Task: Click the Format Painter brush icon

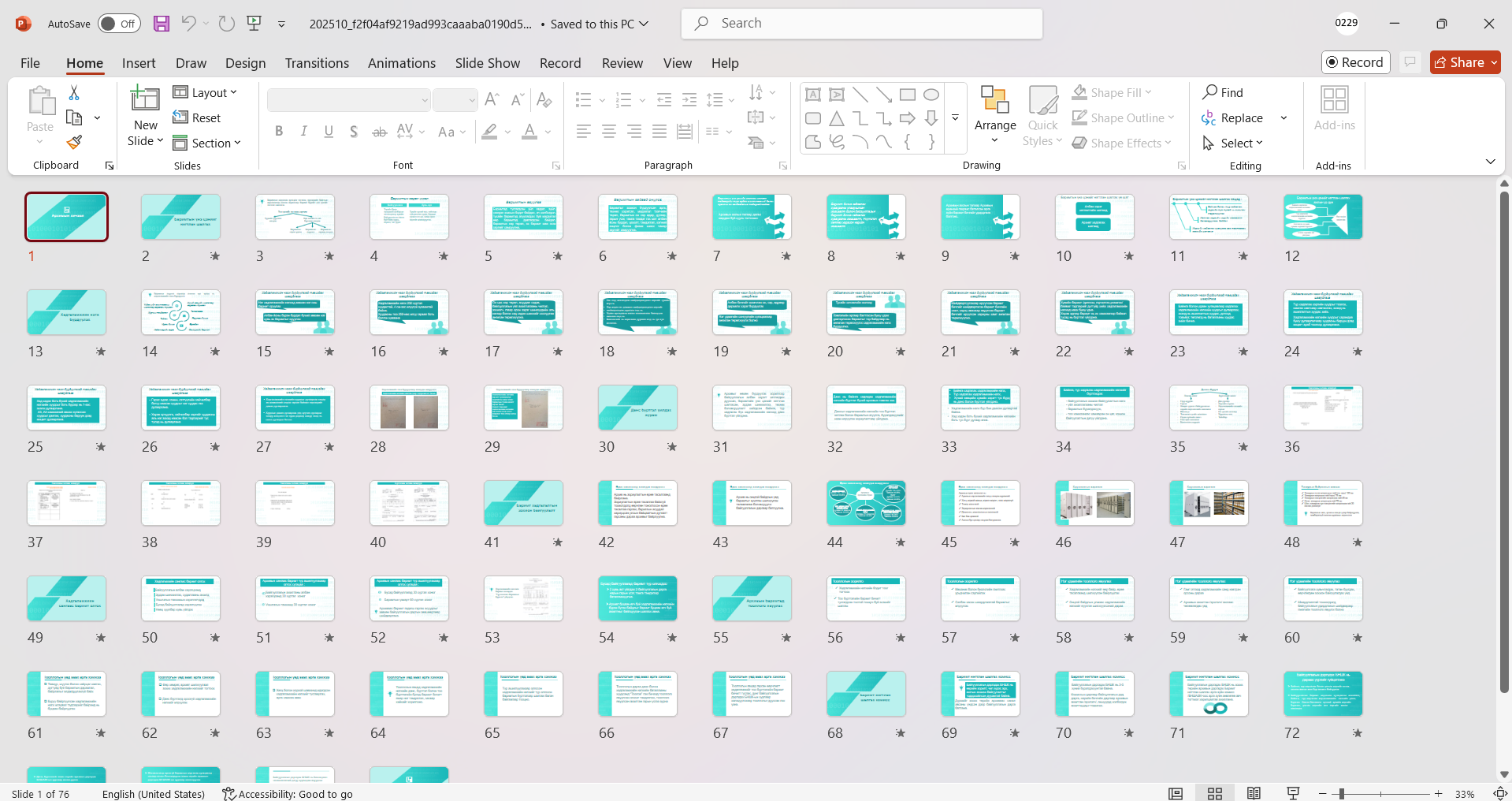Action: [x=74, y=143]
